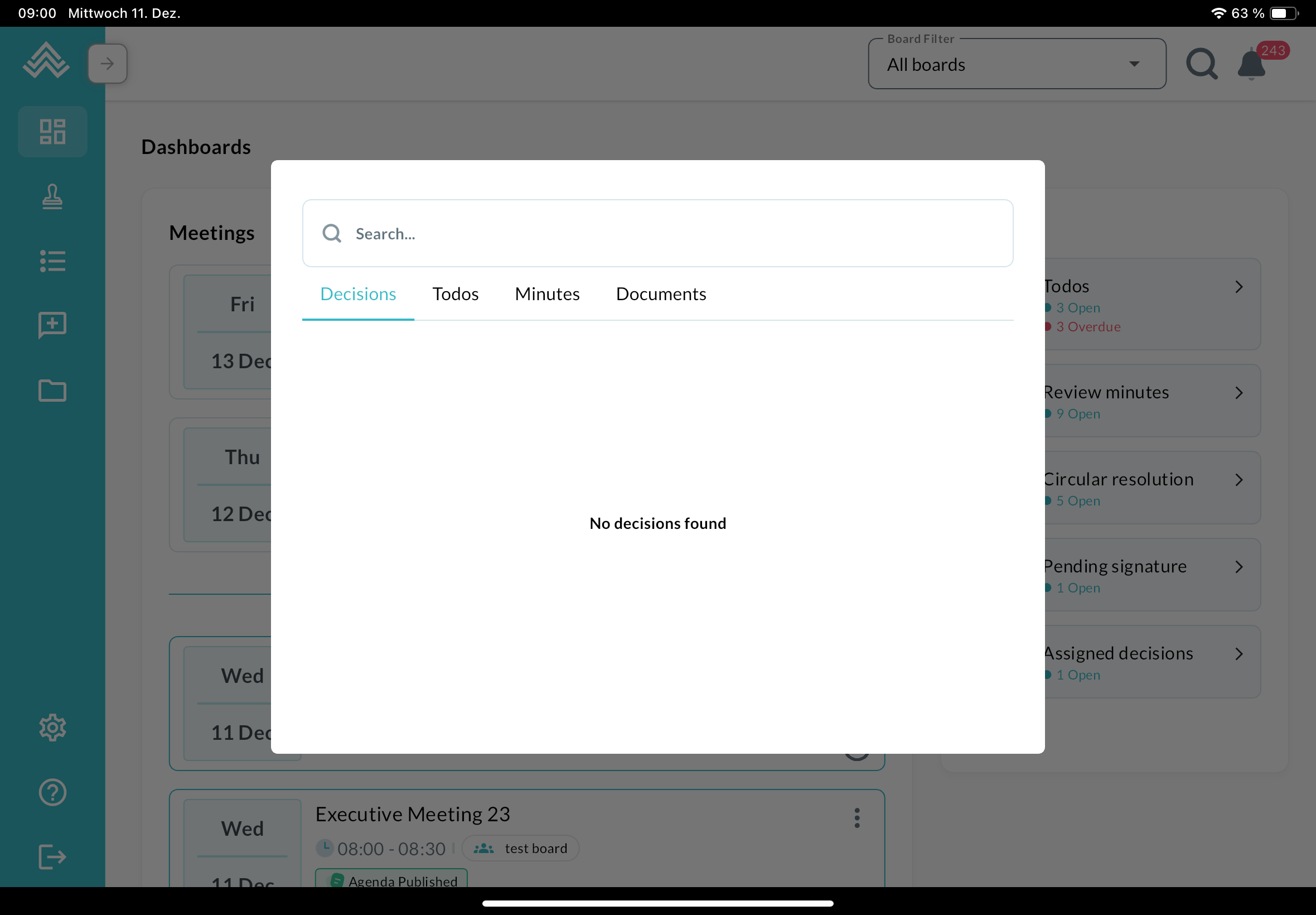Switch to the Minutes tab
This screenshot has width=1316, height=915.
pos(546,294)
